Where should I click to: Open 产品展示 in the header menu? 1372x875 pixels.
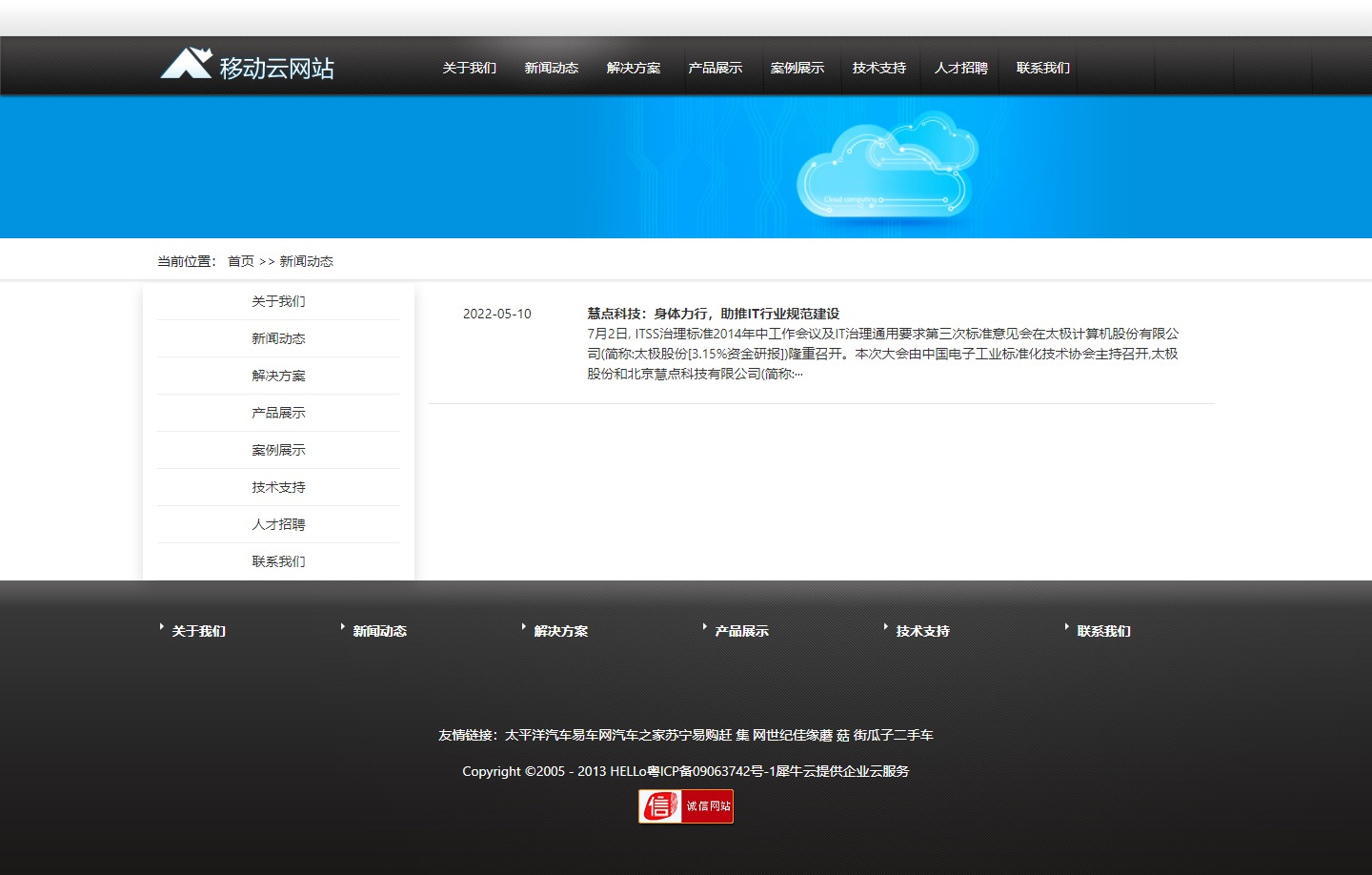(715, 68)
